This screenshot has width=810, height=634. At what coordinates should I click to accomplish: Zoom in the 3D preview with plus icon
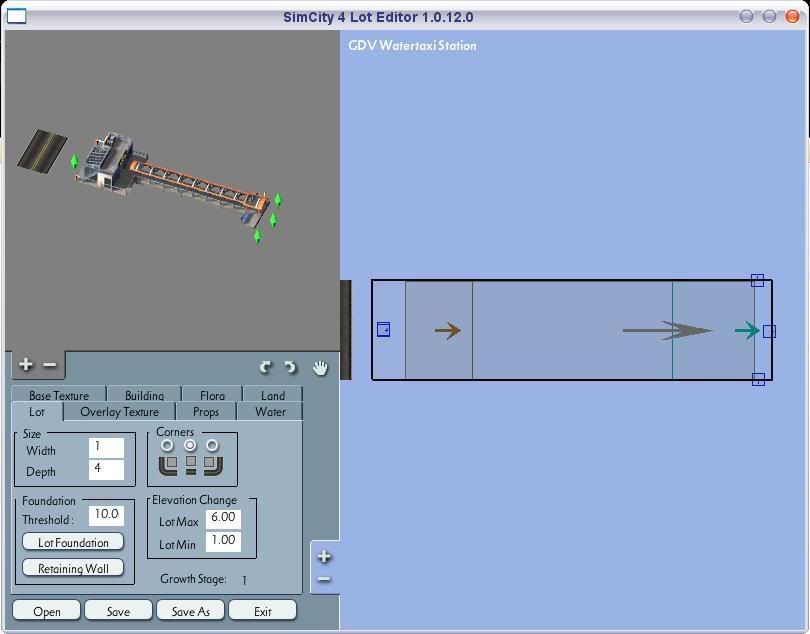(x=25, y=364)
